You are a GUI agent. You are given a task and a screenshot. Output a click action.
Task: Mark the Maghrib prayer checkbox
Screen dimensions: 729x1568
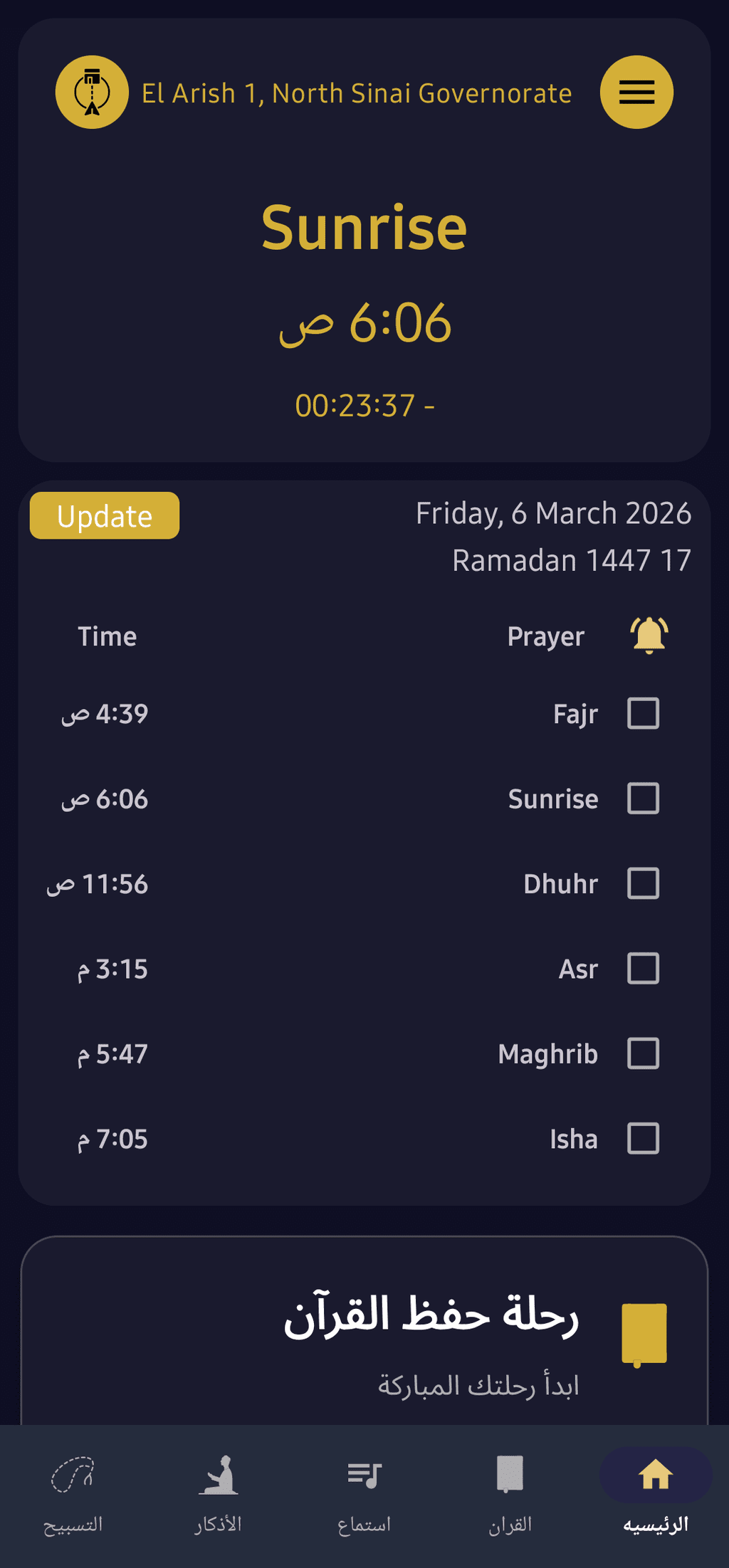pyautogui.click(x=643, y=1053)
